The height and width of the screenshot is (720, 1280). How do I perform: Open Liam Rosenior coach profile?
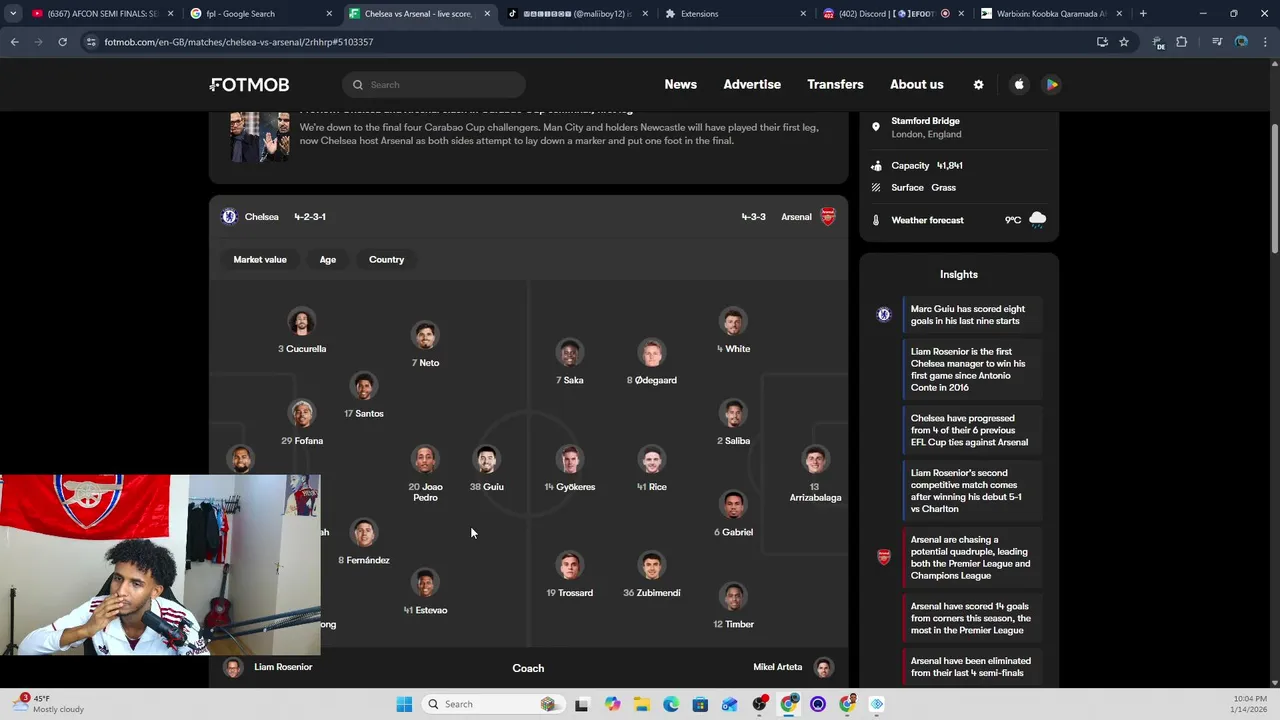[x=268, y=668]
